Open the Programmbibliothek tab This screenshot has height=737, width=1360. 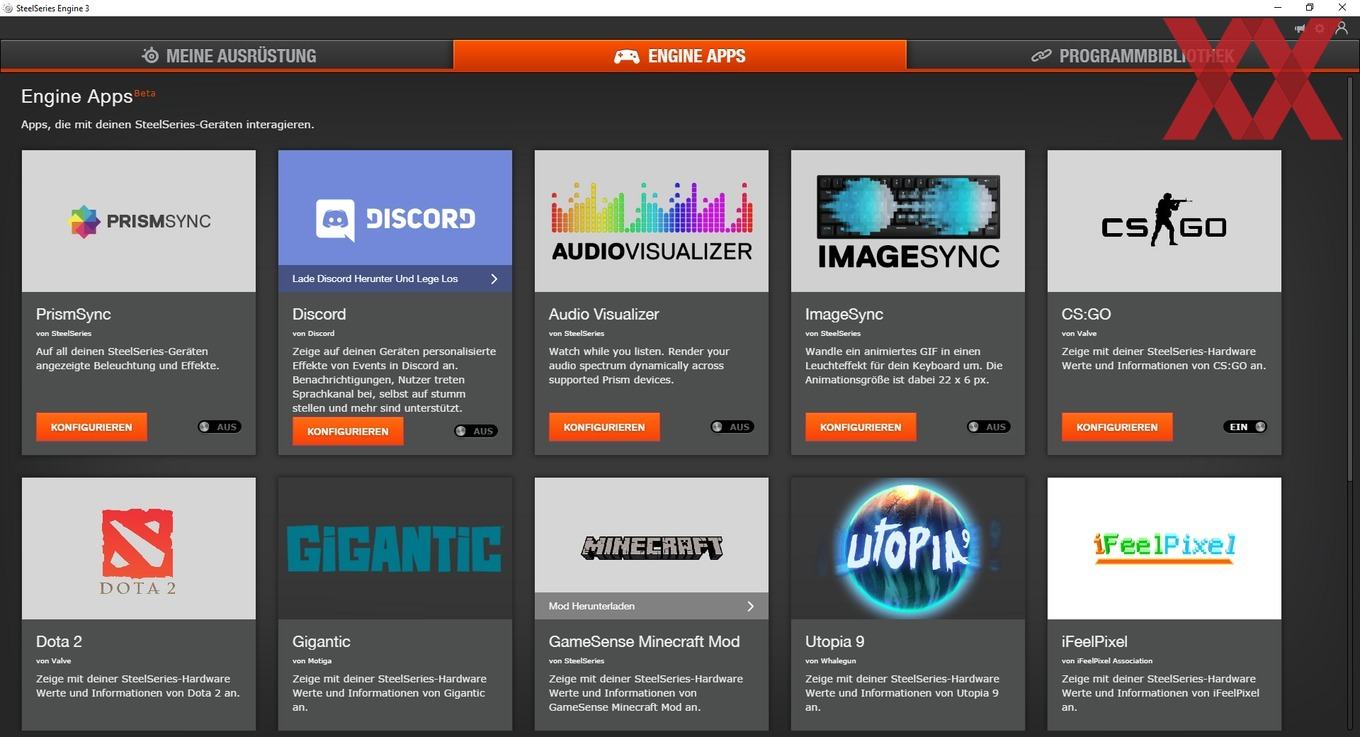click(1133, 56)
